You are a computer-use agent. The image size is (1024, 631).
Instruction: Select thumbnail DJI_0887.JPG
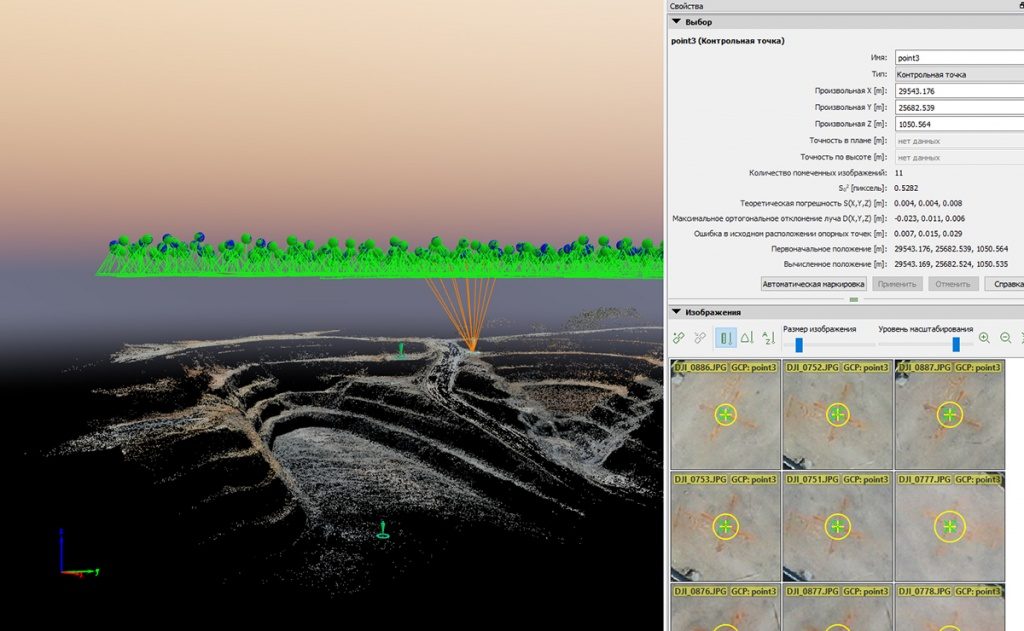point(950,414)
